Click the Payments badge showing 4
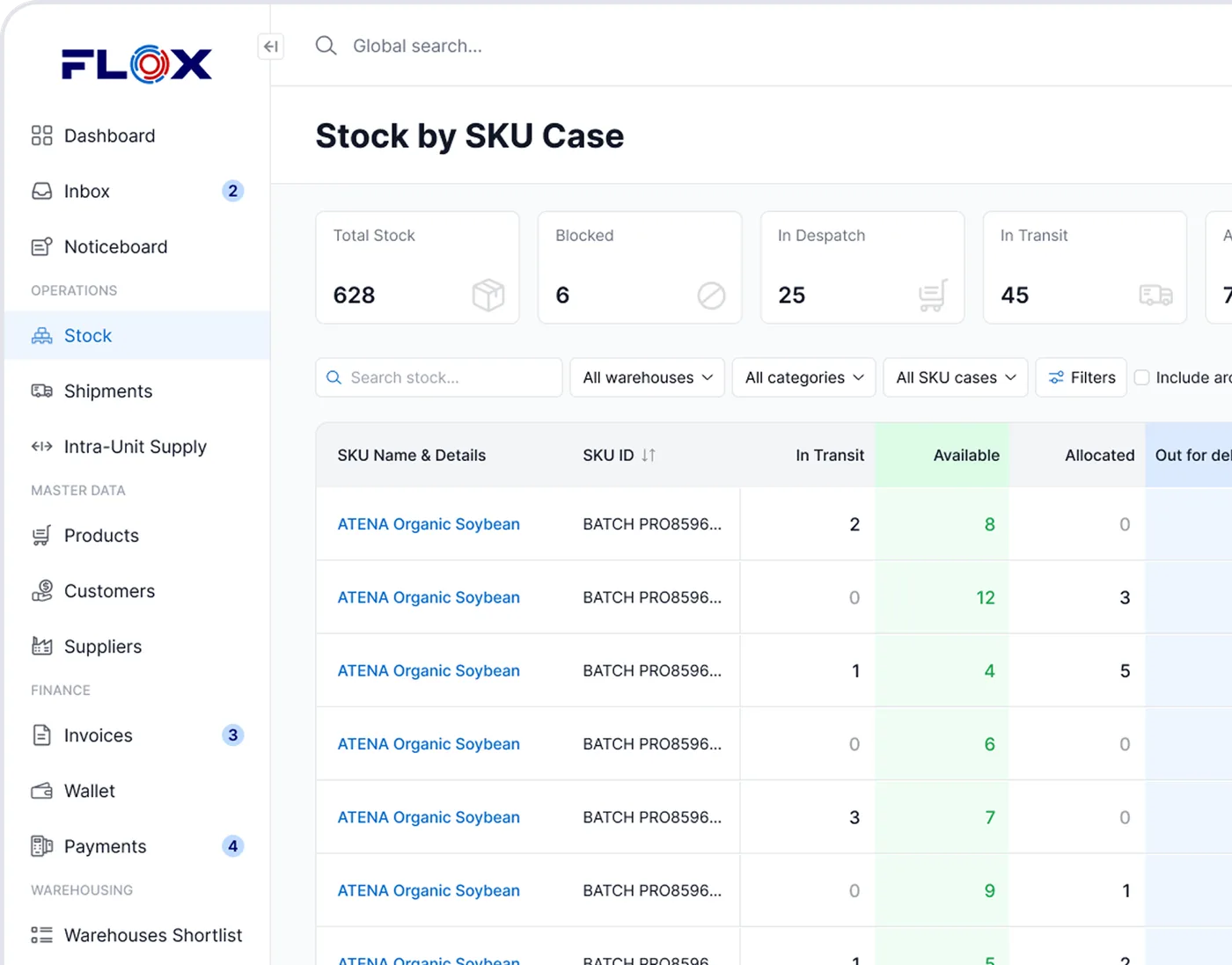The width and height of the screenshot is (1232, 965). click(232, 845)
